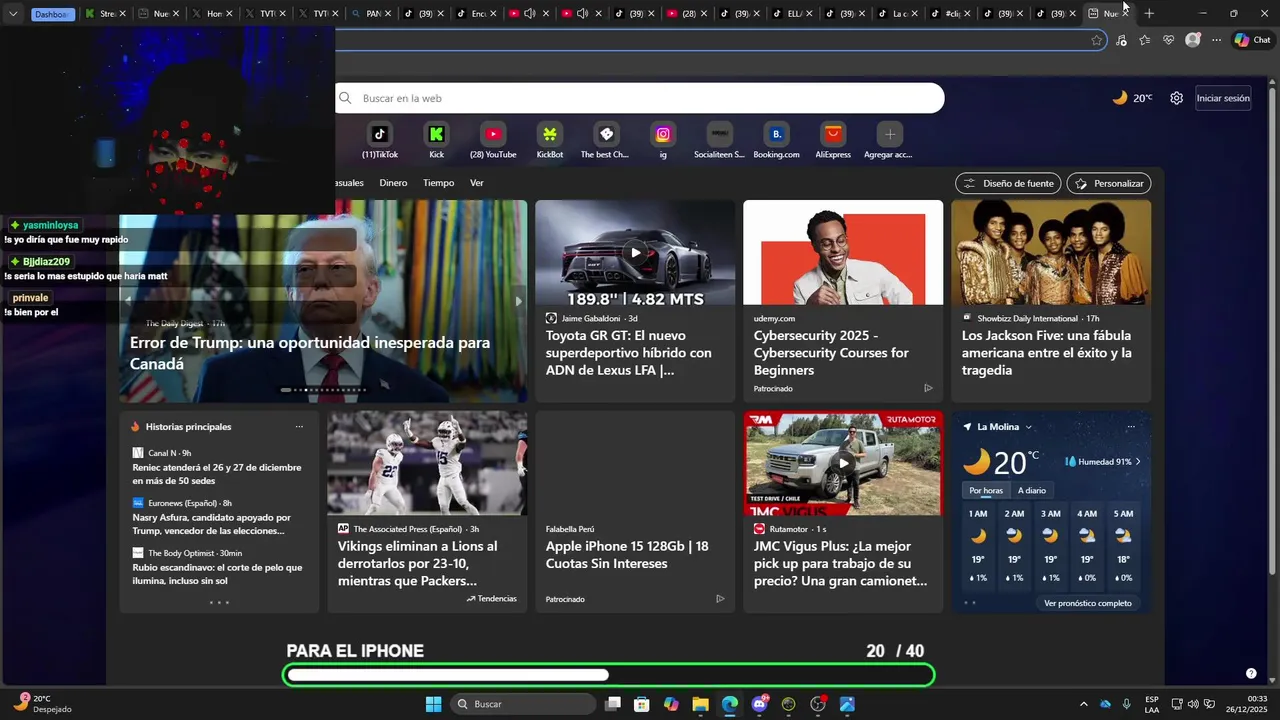Open the KickBot quick link shortcut
This screenshot has height=720, width=1280.
[x=550, y=141]
